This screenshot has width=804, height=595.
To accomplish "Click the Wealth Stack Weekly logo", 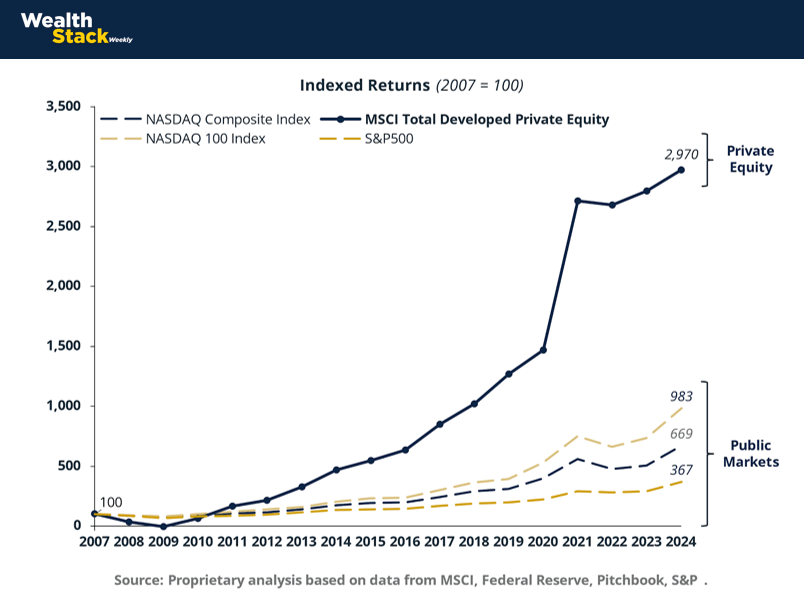I will tap(76, 28).
